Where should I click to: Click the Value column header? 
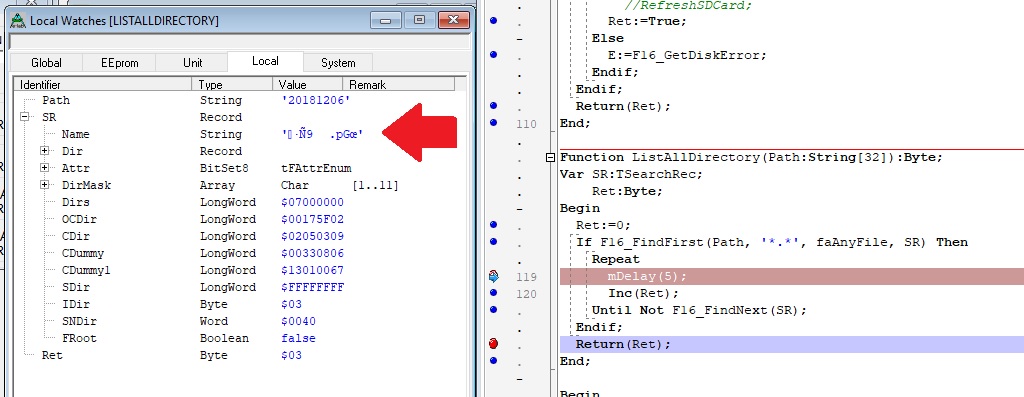[308, 84]
